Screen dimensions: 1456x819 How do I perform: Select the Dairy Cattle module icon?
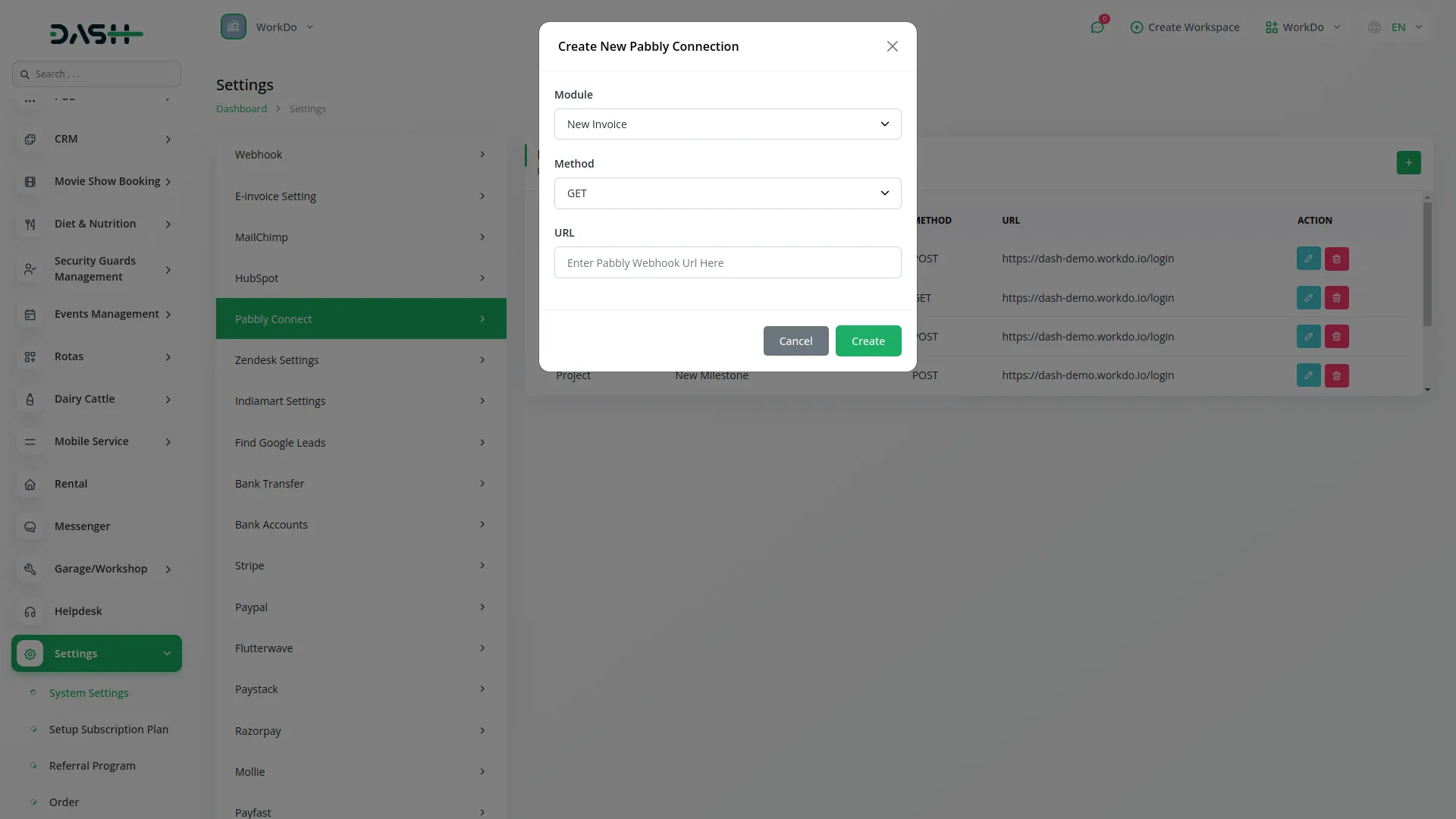coord(30,399)
